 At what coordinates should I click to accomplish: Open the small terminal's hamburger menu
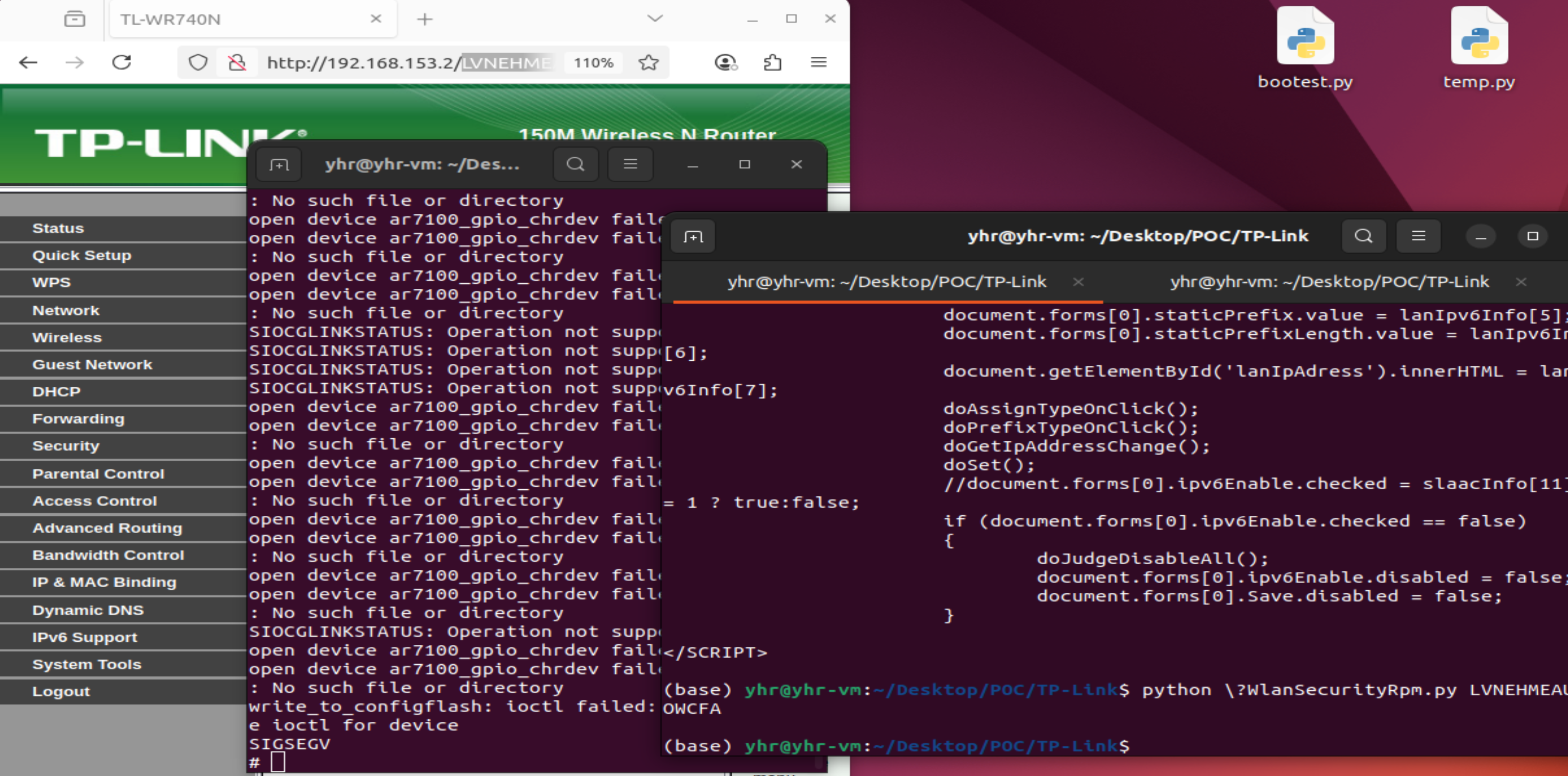pyautogui.click(x=630, y=164)
